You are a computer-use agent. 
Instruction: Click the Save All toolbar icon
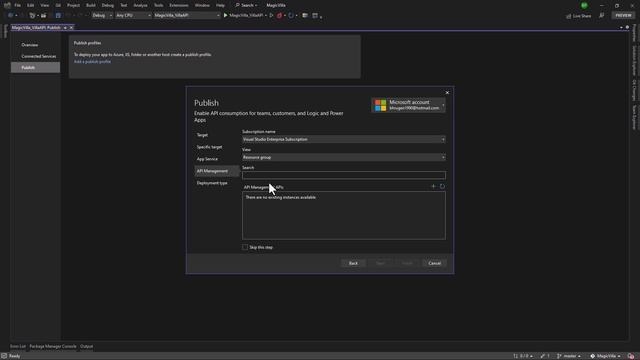pyautogui.click(x=58, y=16)
